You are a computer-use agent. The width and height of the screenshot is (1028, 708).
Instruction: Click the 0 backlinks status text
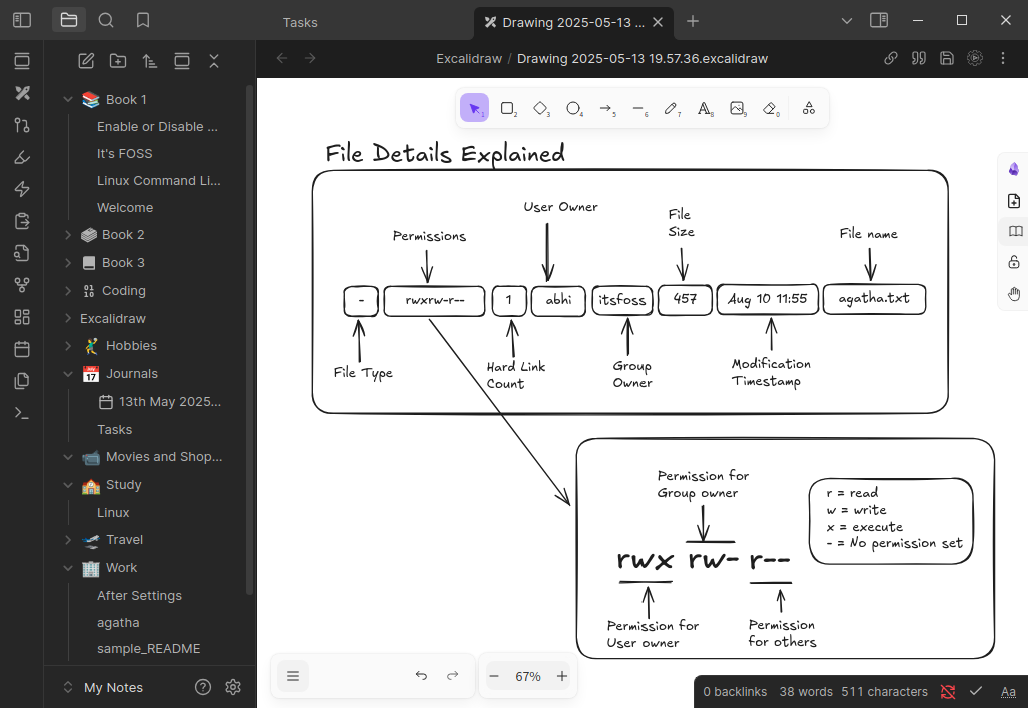pos(735,691)
